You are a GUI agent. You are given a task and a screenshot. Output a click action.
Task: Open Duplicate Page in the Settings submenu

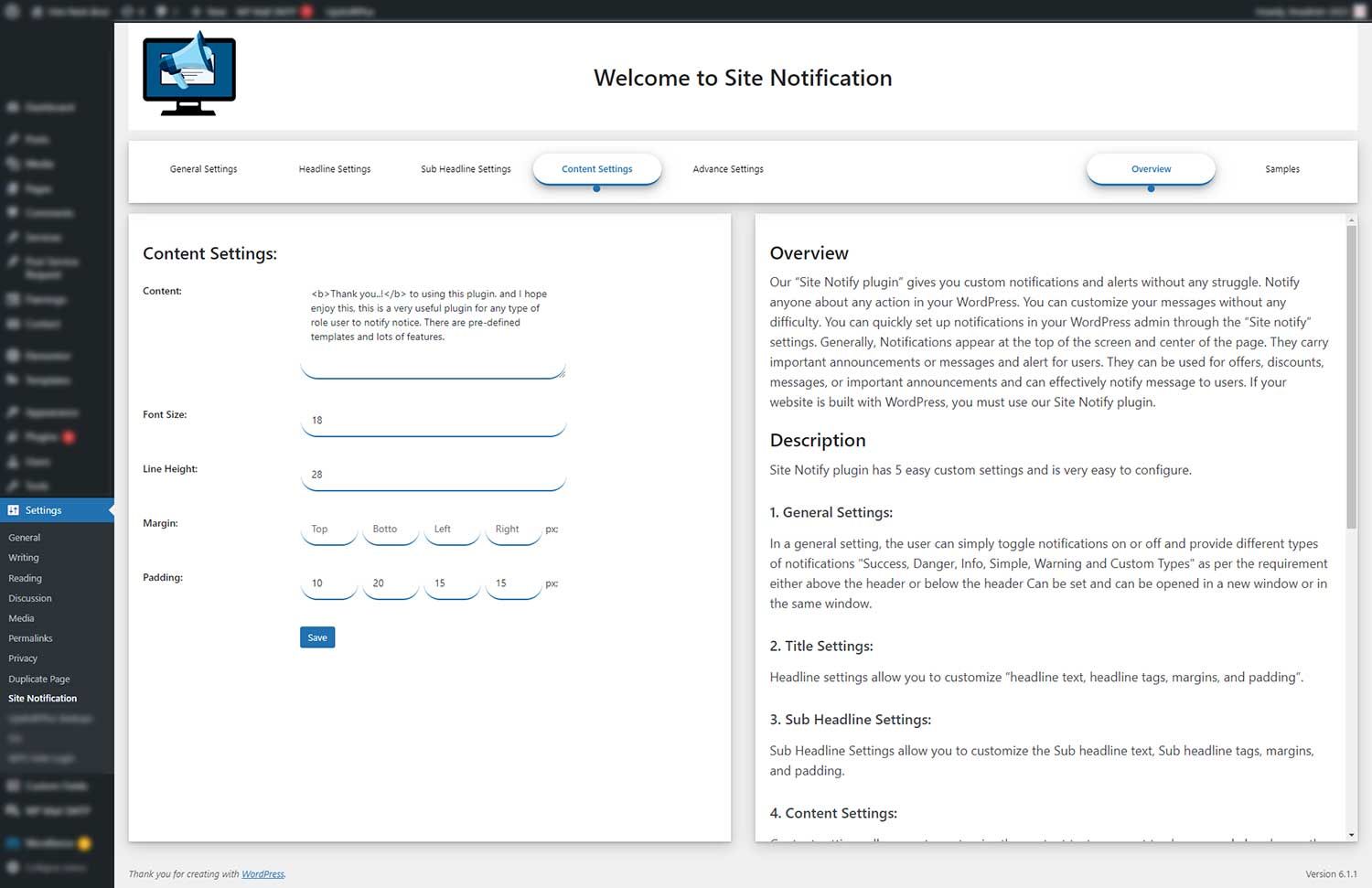click(39, 679)
